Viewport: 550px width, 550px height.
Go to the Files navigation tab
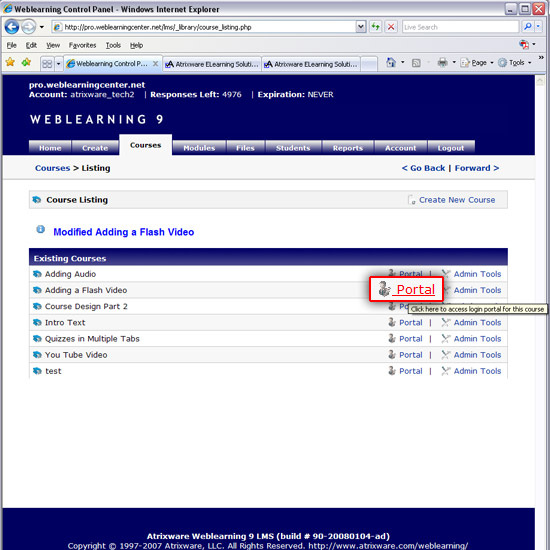(x=245, y=148)
